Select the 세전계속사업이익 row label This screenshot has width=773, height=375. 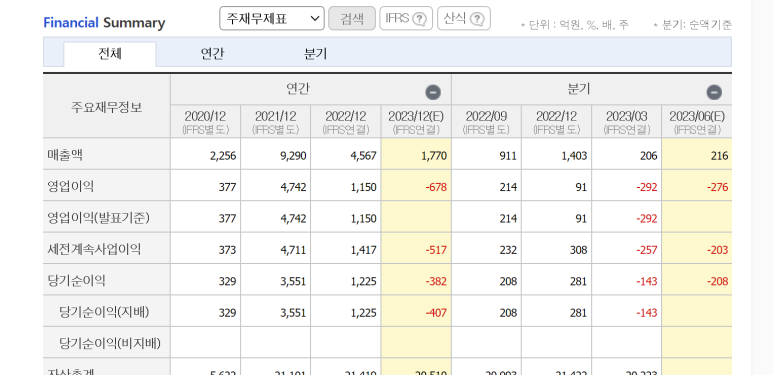94,250
